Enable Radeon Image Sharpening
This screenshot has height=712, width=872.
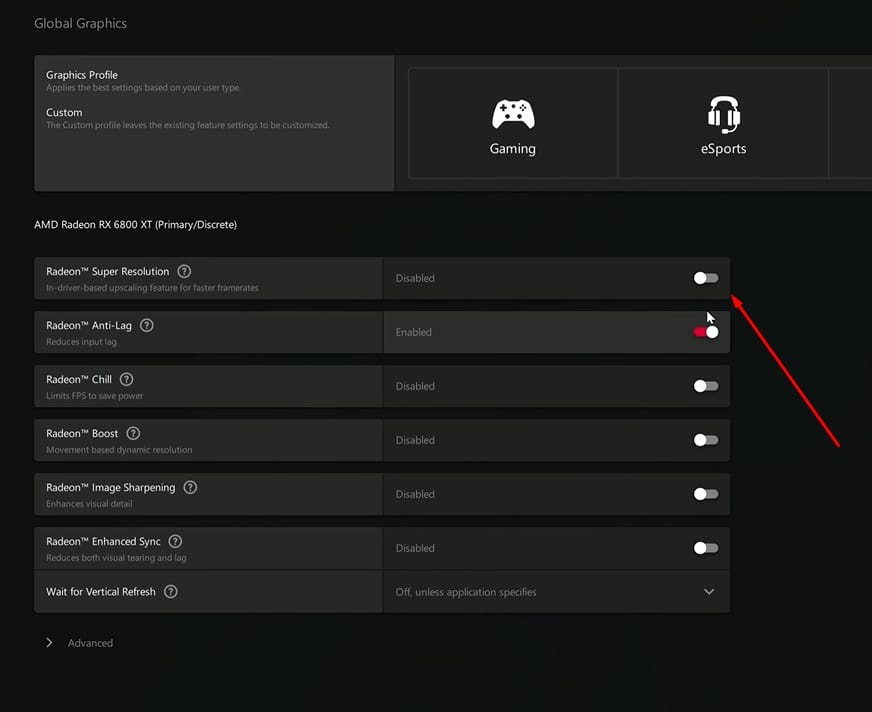(705, 494)
